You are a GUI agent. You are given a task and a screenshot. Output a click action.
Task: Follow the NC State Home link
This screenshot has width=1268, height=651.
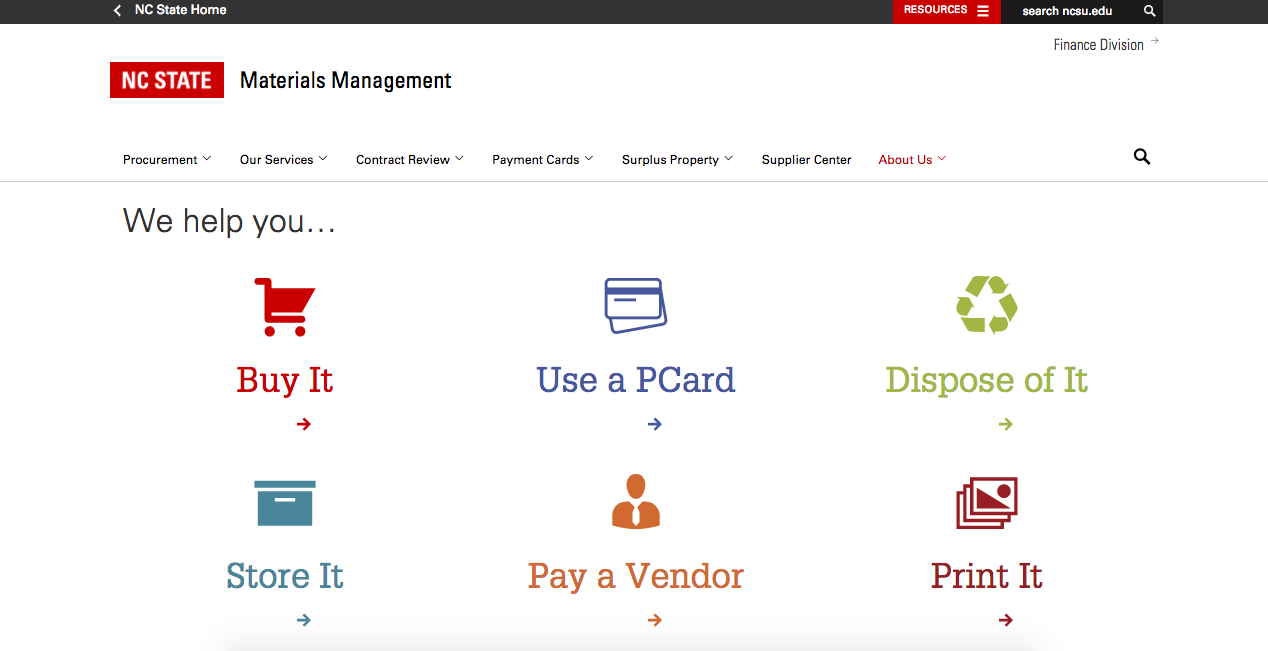click(180, 10)
